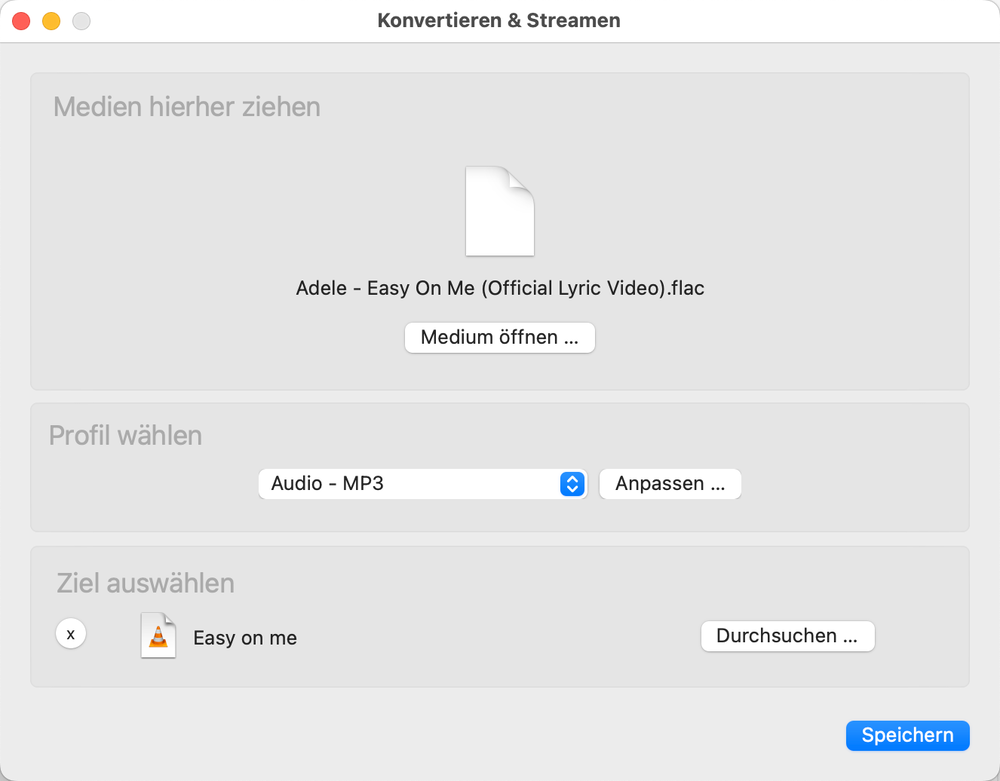Browse the destination with Durchsuchen
Viewport: 1000px width, 781px height.
point(787,636)
